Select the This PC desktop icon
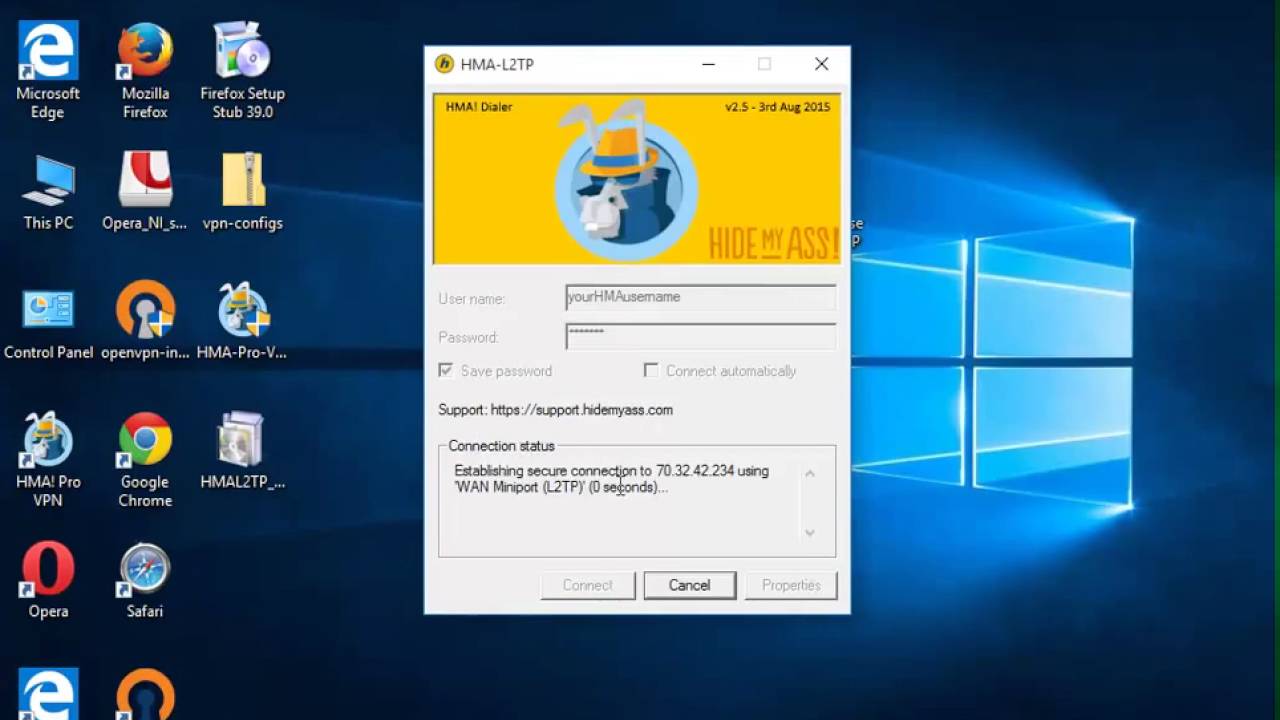Image resolution: width=1280 pixels, height=720 pixels. (x=48, y=192)
